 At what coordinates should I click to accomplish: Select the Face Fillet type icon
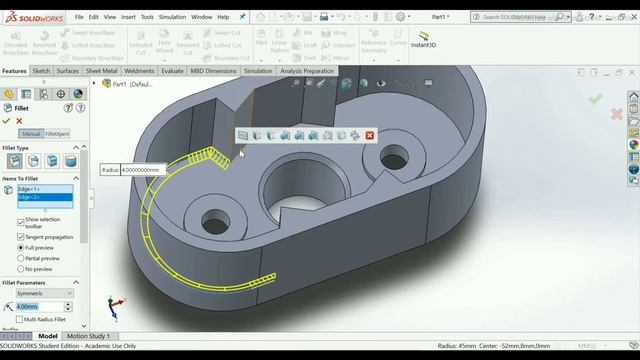coord(52,161)
